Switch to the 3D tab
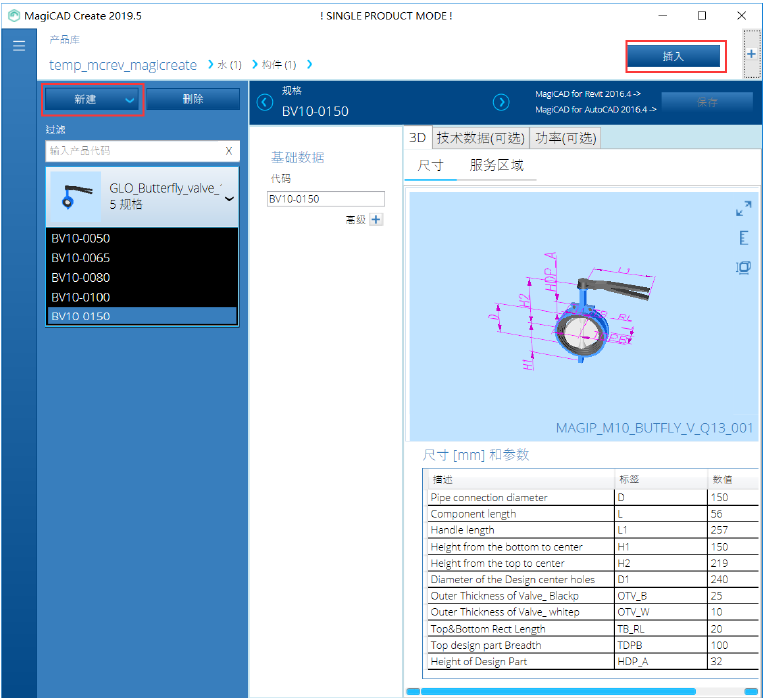Screen dimensions: 763x698 [x=418, y=138]
